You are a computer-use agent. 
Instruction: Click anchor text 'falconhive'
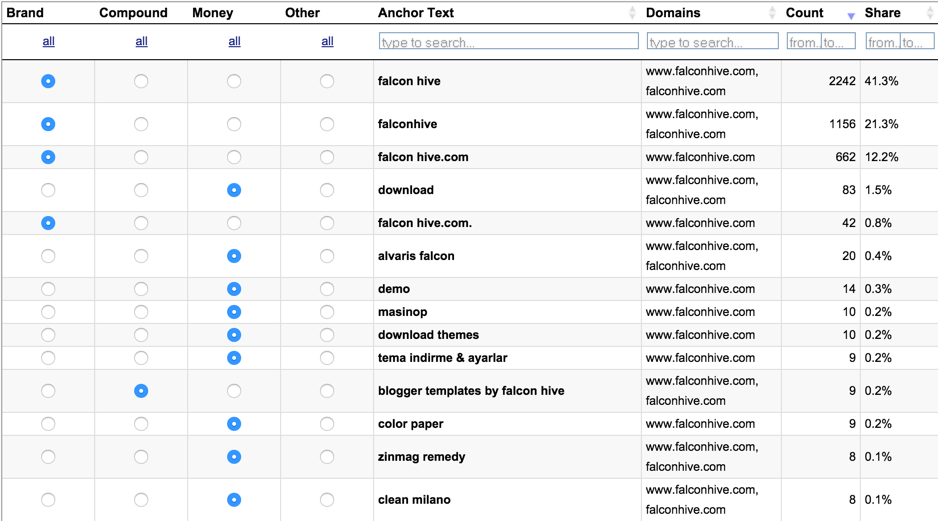point(407,124)
